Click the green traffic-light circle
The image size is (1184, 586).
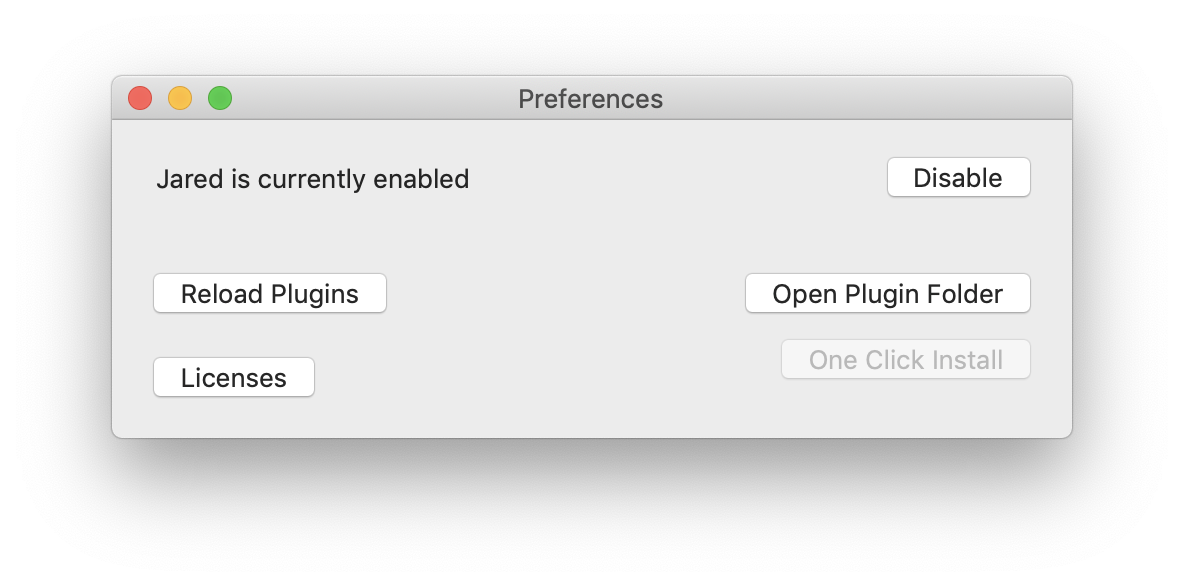point(220,98)
